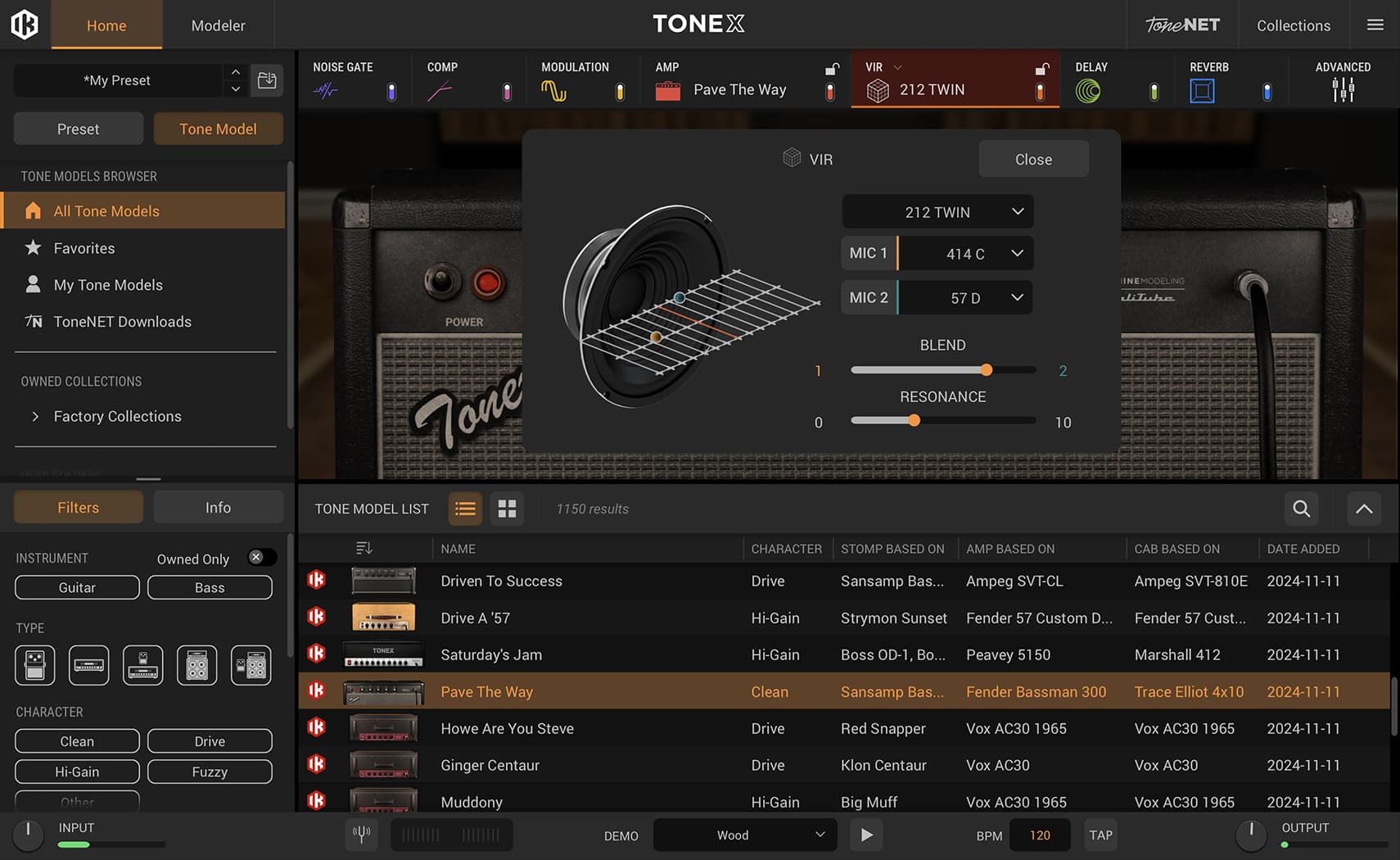
Task: Click the save preset icon
Action: [x=267, y=80]
